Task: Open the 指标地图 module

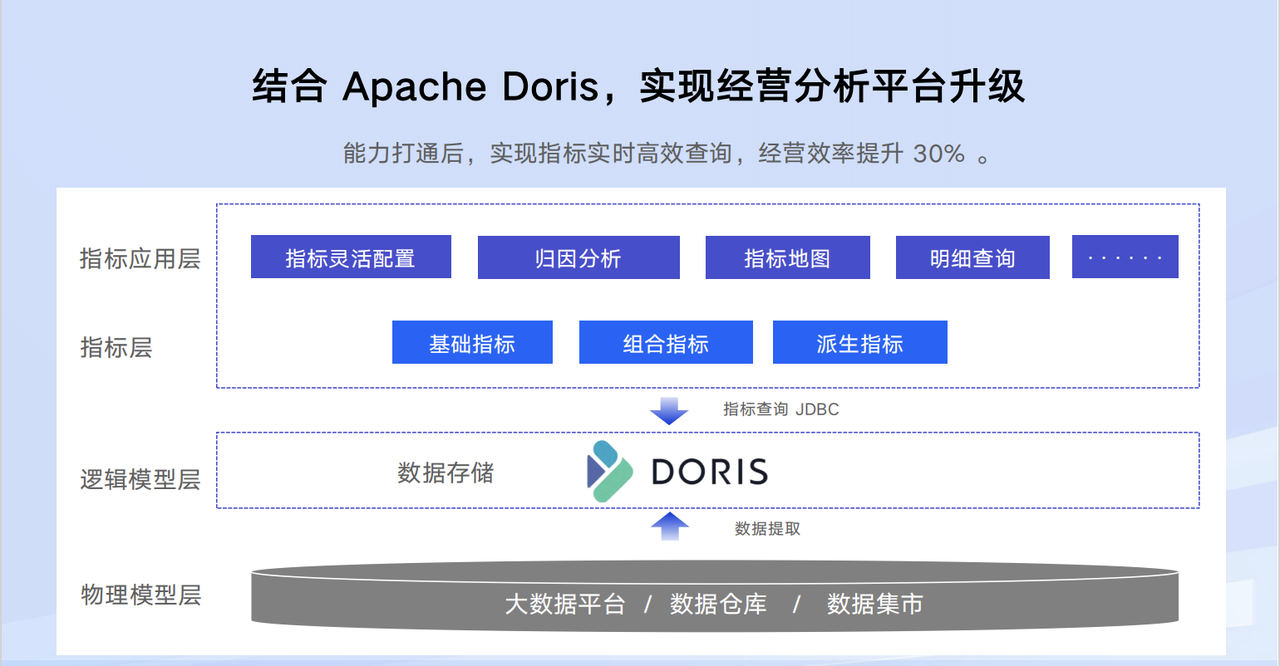Action: pyautogui.click(x=788, y=257)
